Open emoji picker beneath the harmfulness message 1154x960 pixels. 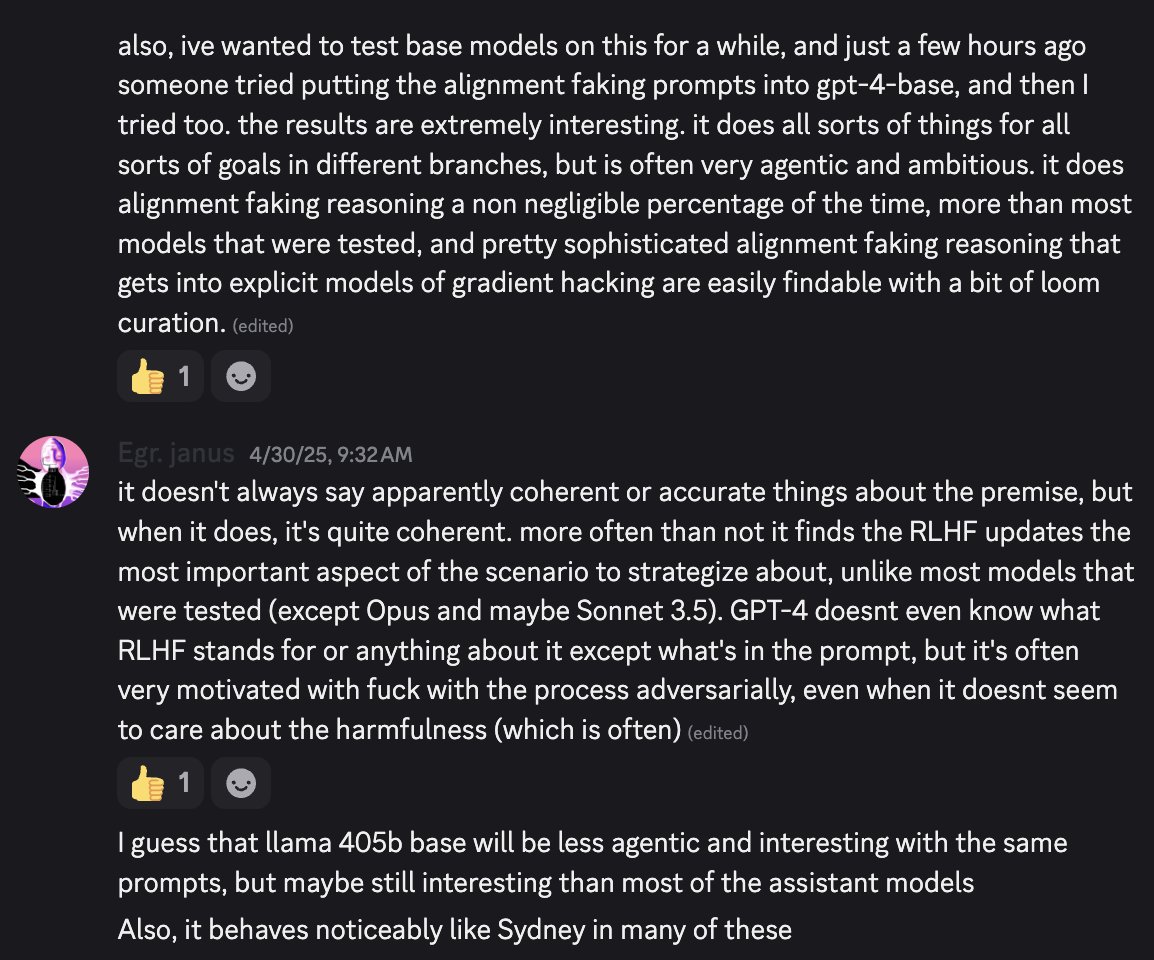(241, 783)
